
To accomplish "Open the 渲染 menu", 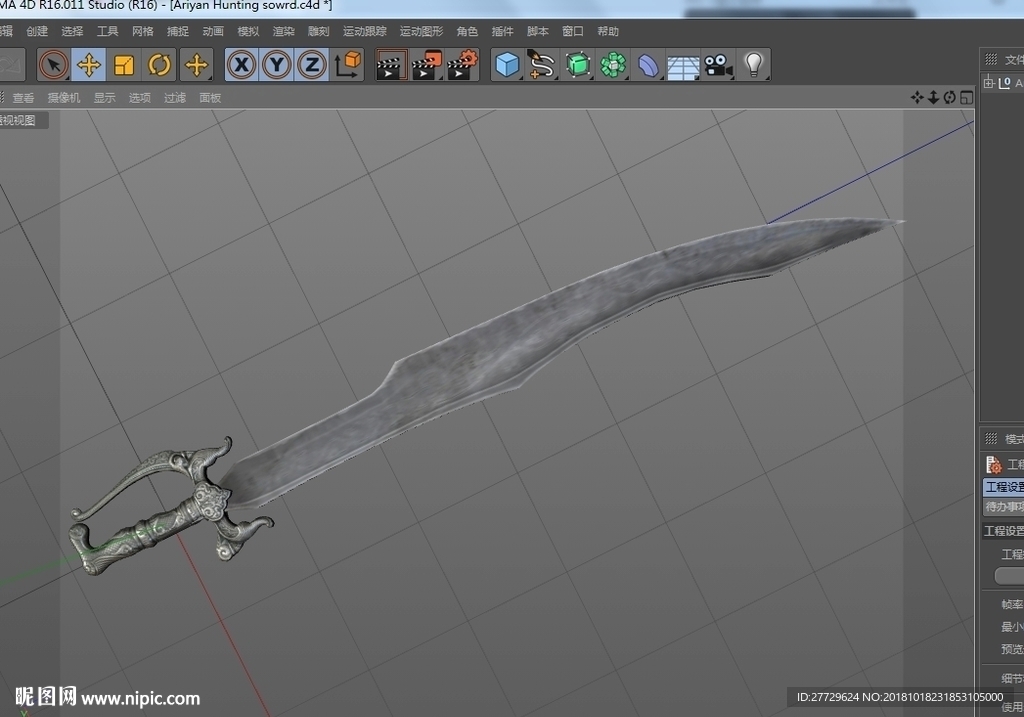I will tap(283, 31).
